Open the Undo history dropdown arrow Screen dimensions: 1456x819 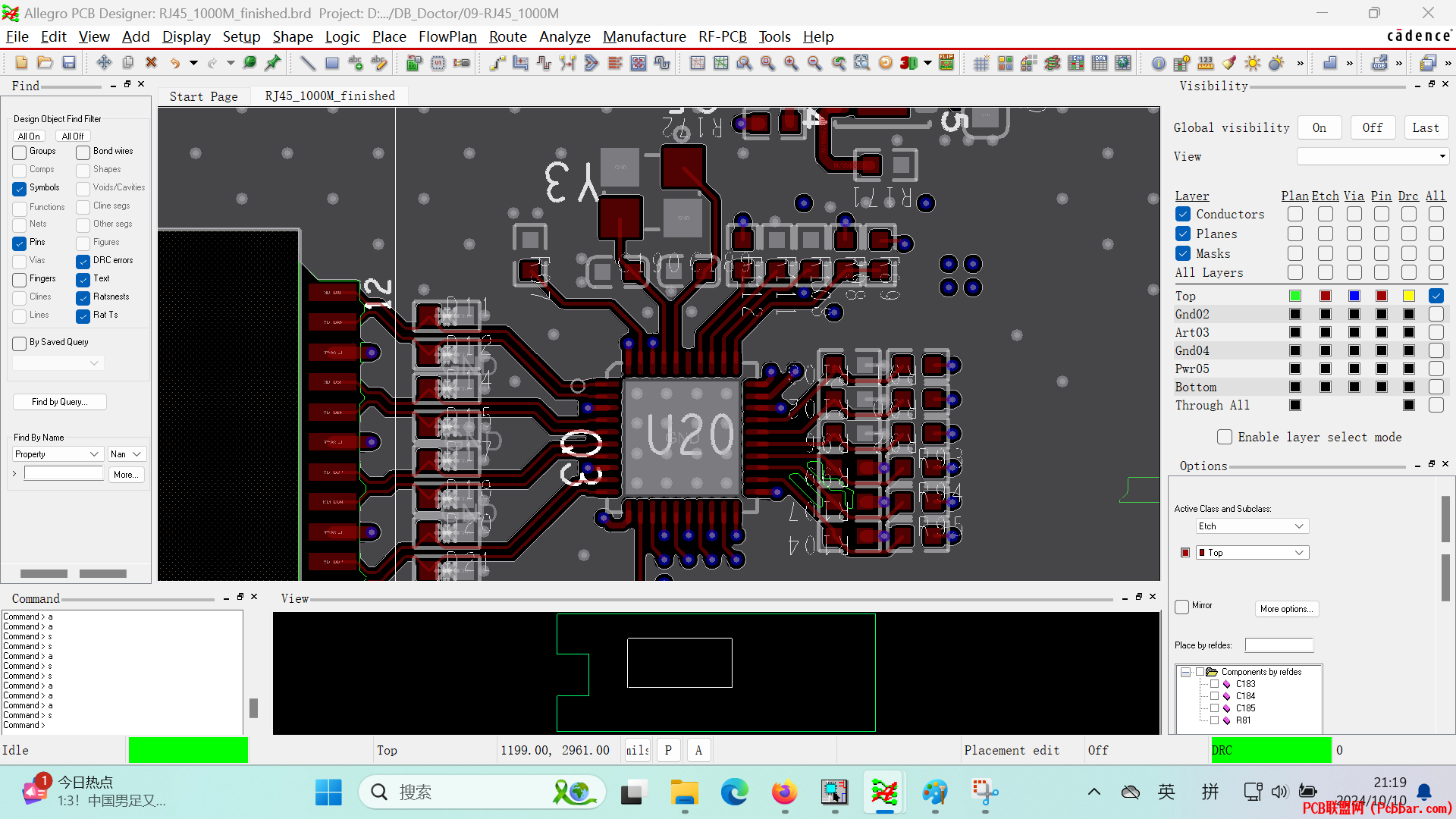pyautogui.click(x=193, y=63)
